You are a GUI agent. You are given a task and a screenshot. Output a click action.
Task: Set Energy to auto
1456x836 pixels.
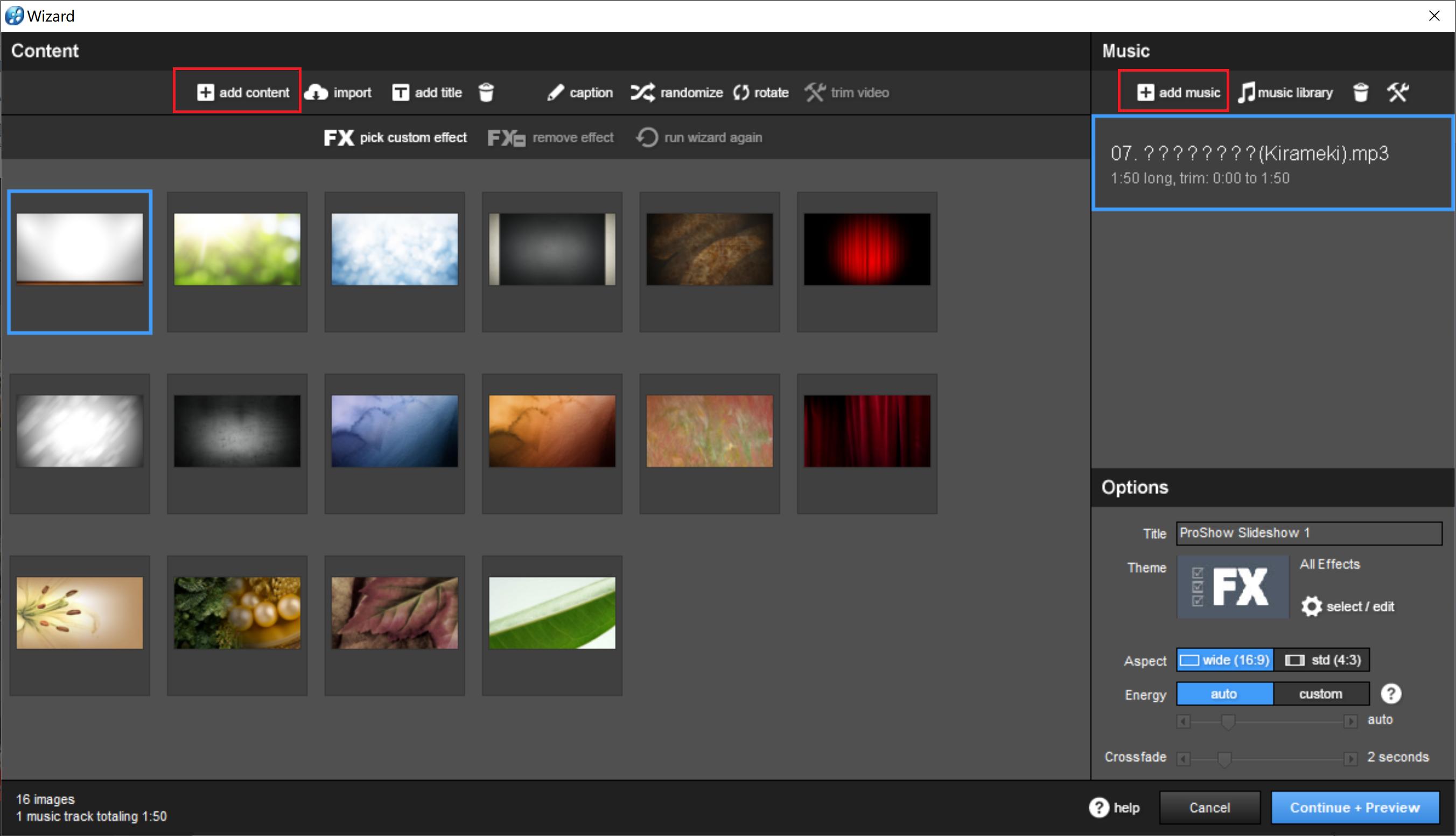click(1224, 694)
